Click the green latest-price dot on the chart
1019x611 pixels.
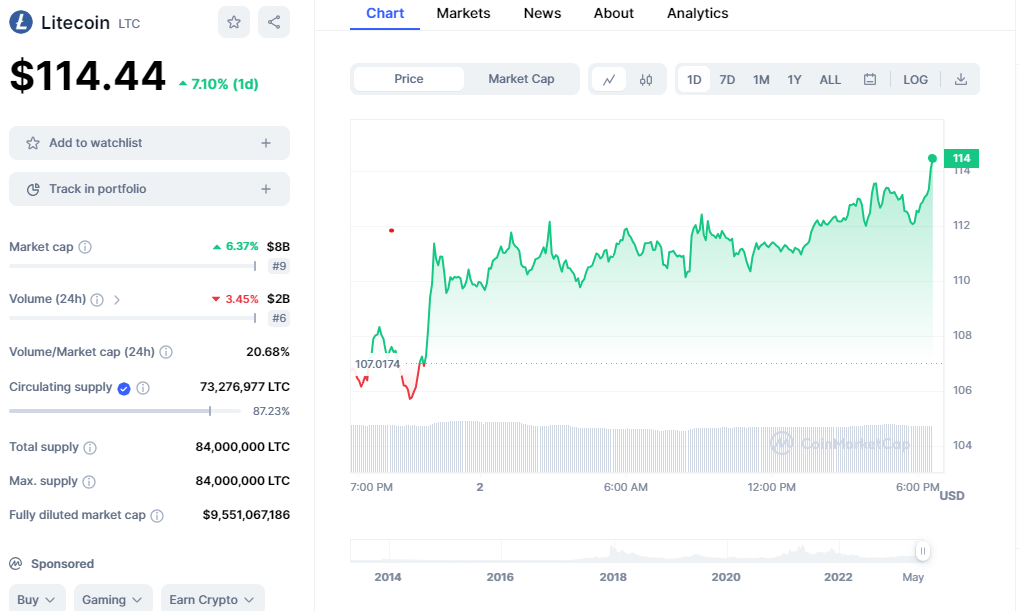(933, 159)
